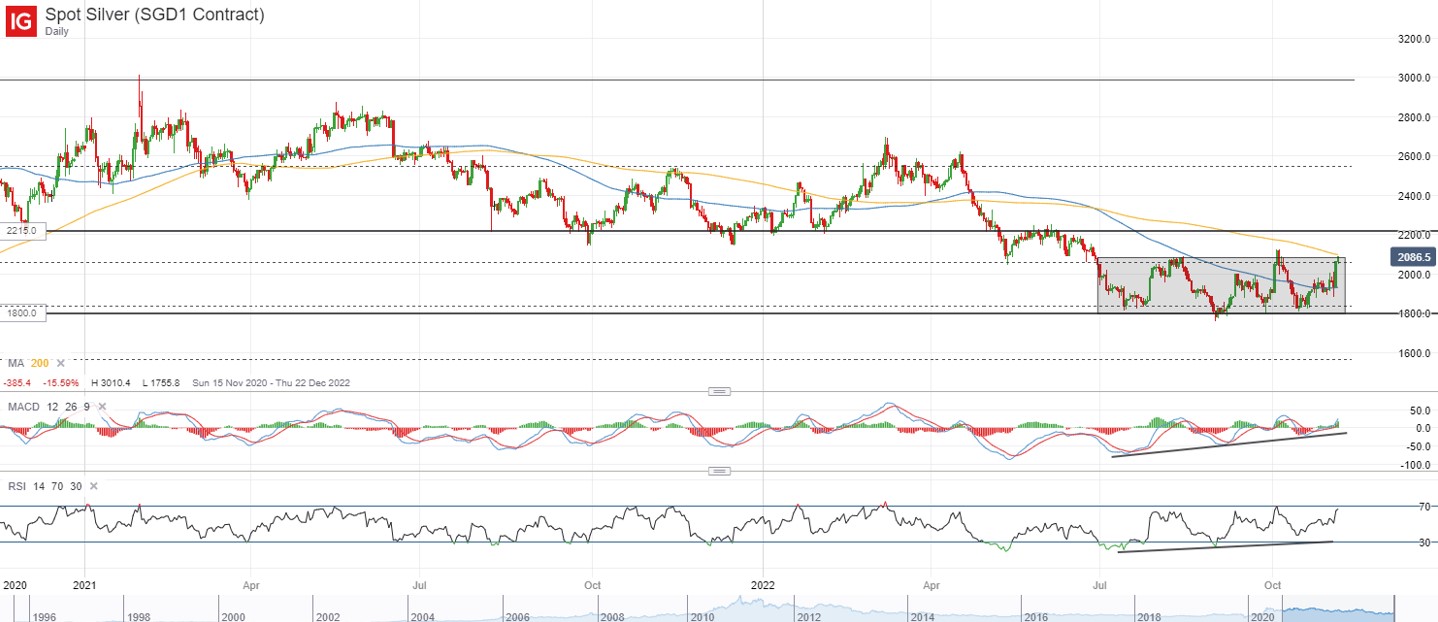Change the Daily timeframe label

57,31
